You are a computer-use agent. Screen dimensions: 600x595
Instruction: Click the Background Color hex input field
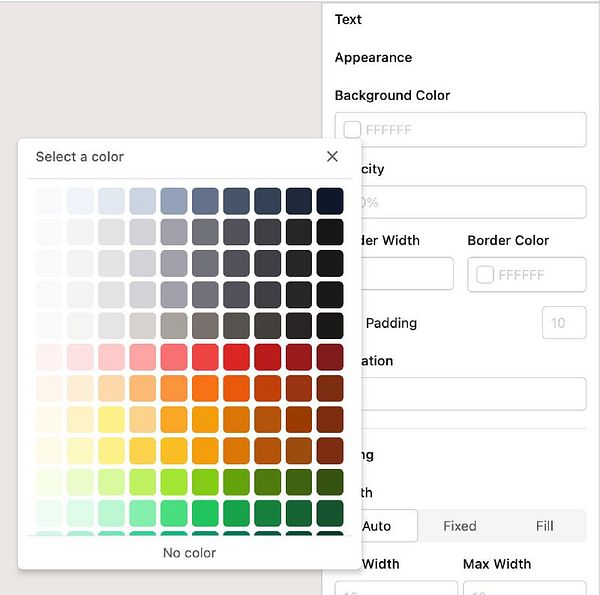point(460,130)
